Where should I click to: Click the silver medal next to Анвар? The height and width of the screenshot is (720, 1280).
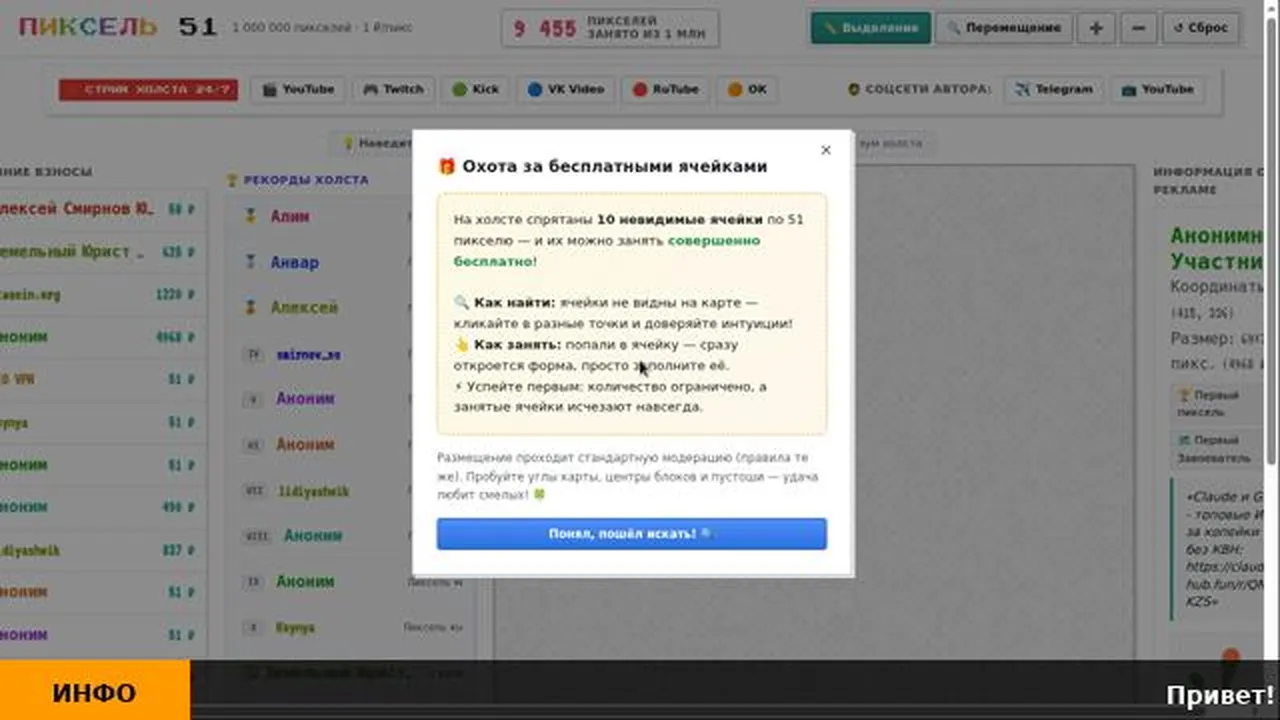coord(251,262)
